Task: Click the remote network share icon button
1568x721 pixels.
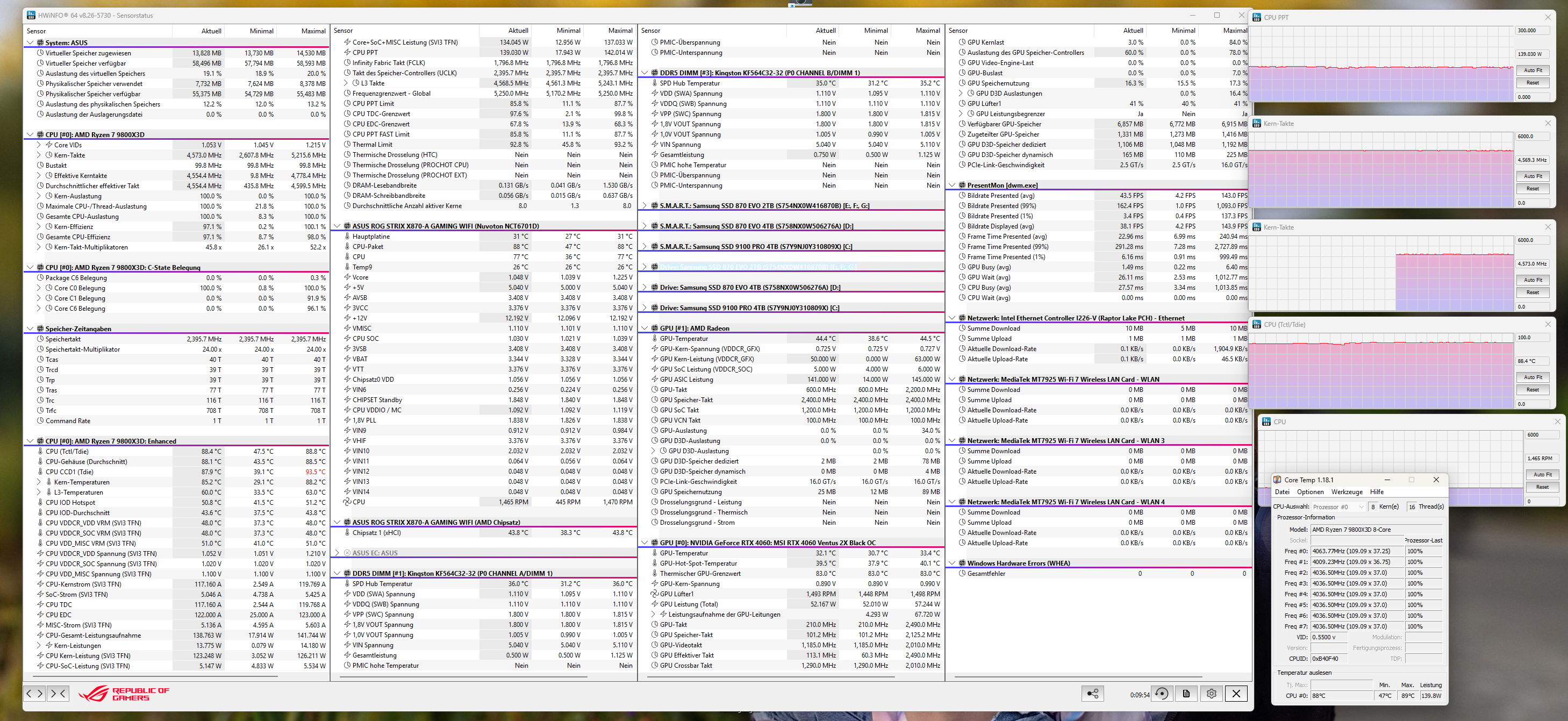Action: tap(1093, 694)
